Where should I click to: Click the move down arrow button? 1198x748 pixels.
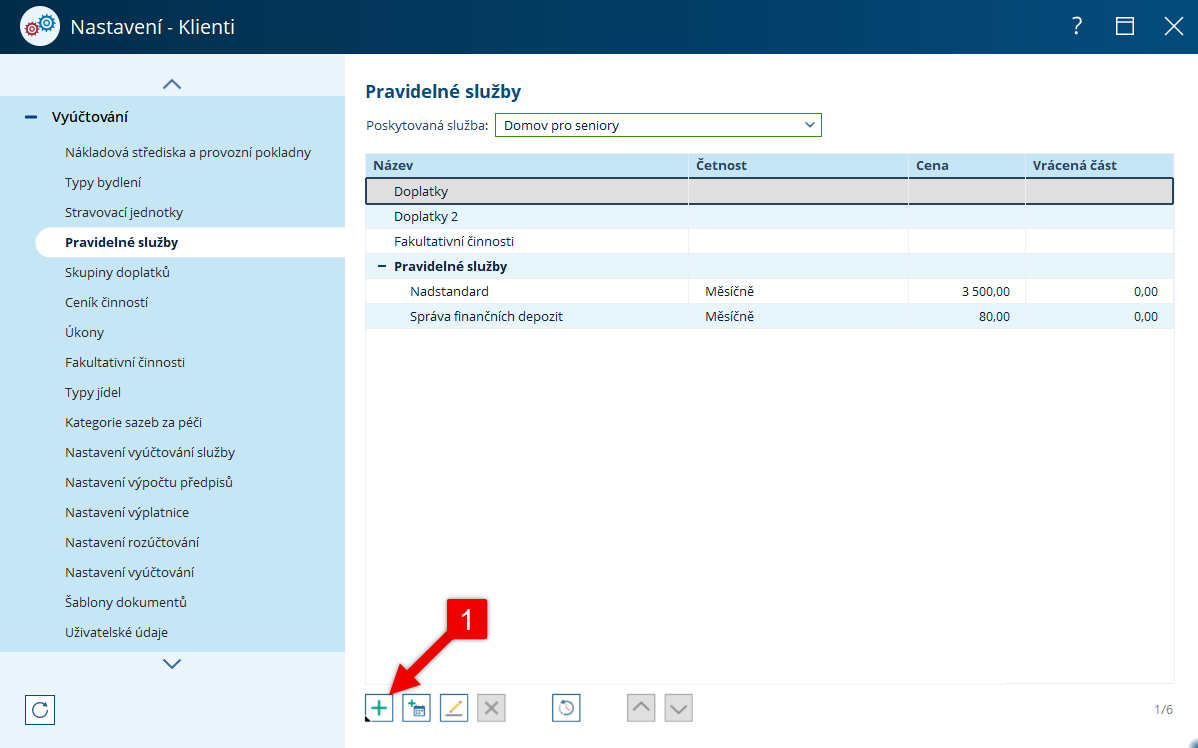pyautogui.click(x=678, y=708)
